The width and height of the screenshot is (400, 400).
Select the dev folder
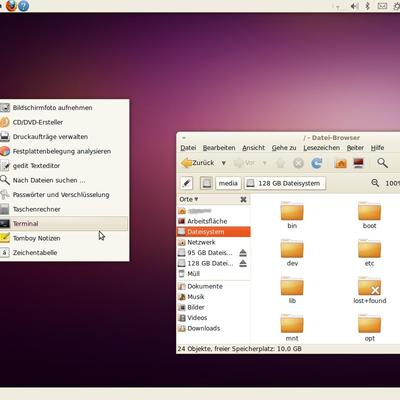click(x=292, y=253)
